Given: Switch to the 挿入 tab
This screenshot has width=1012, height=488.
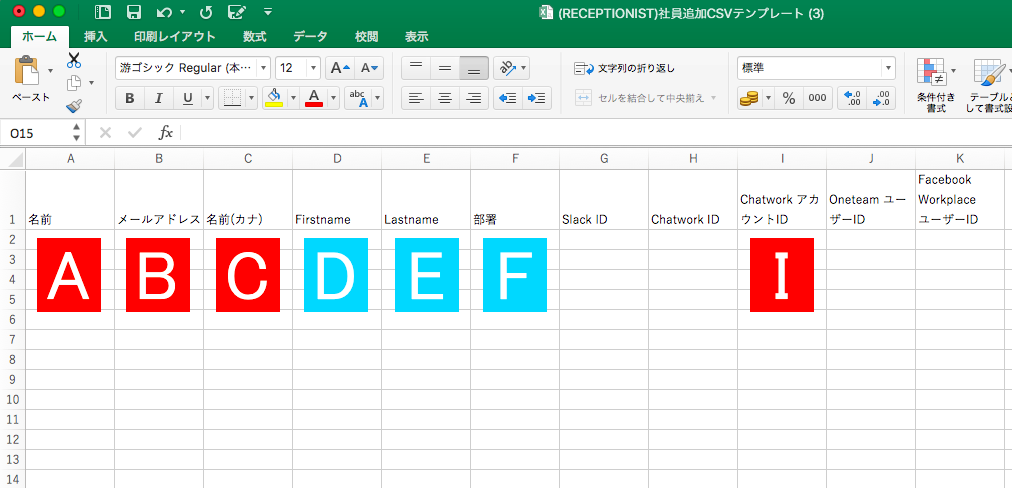Looking at the screenshot, I should point(96,37).
